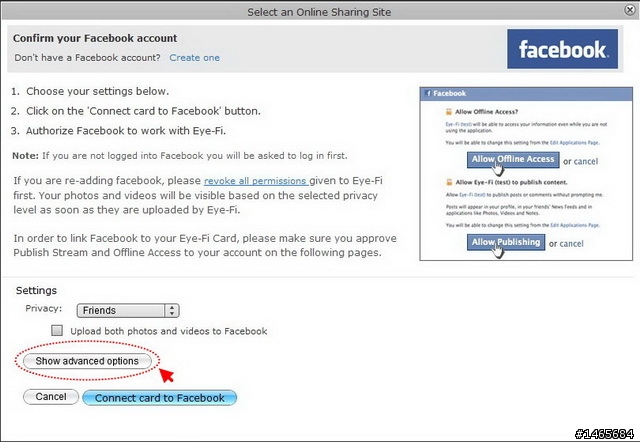Image resolution: width=640 pixels, height=442 pixels.
Task: Click "Don't have a Facebook account?" text
Action: point(87,58)
